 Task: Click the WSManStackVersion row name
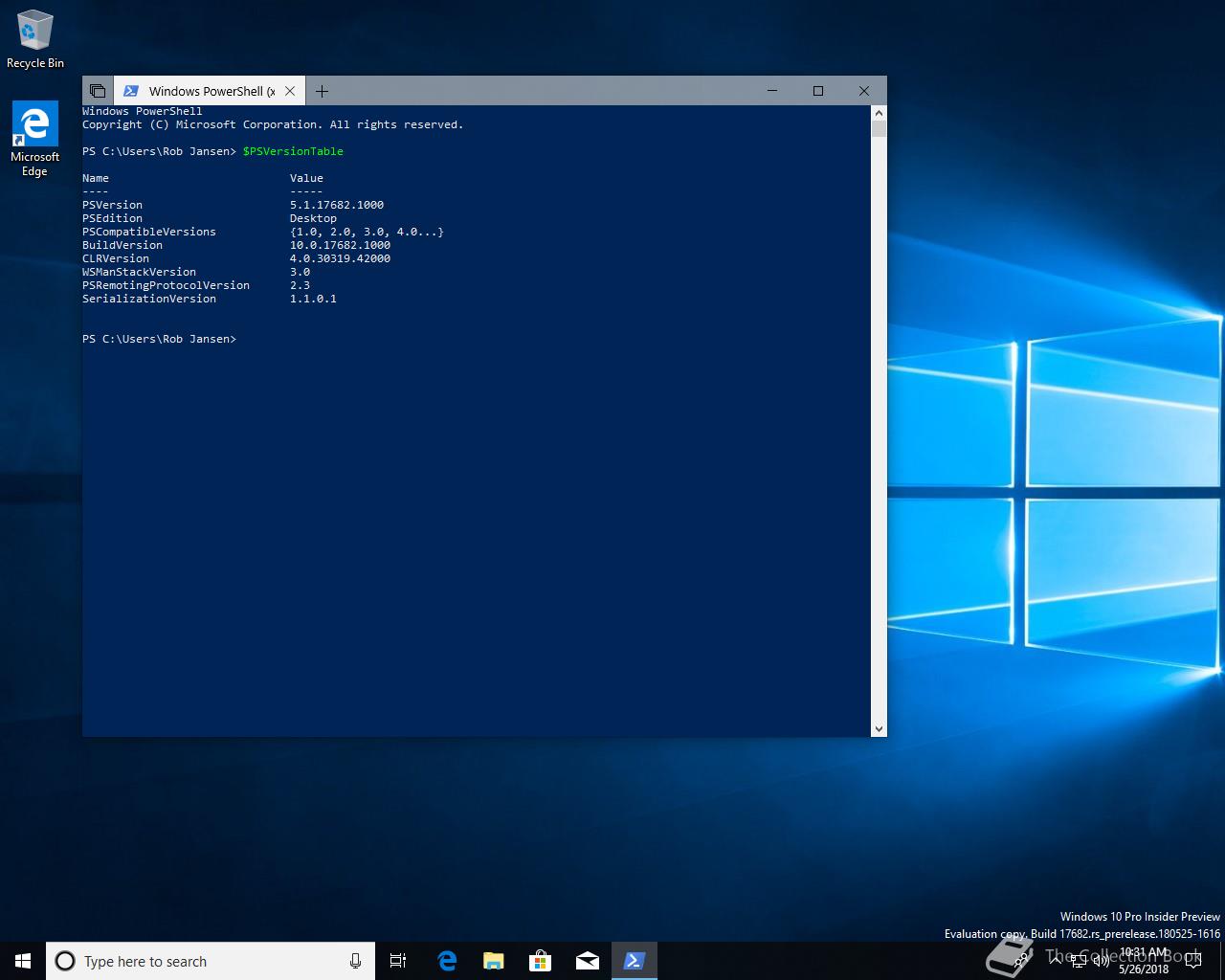pyautogui.click(x=139, y=272)
